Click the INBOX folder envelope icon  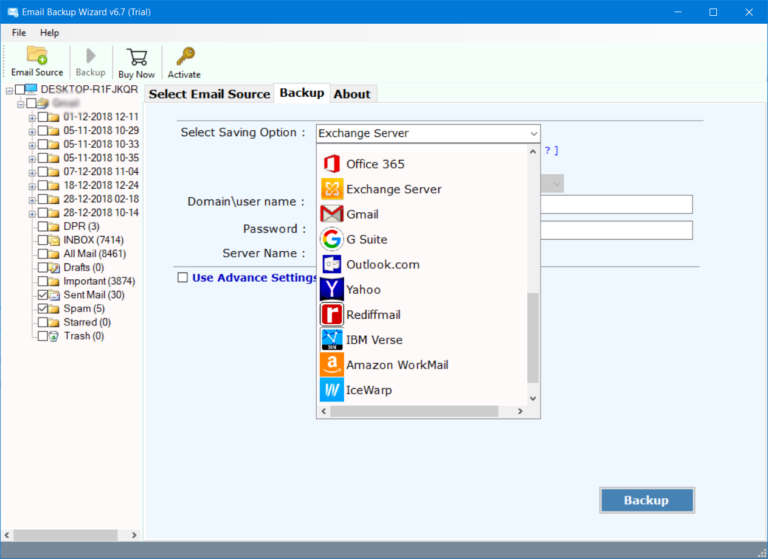[x=54, y=240]
